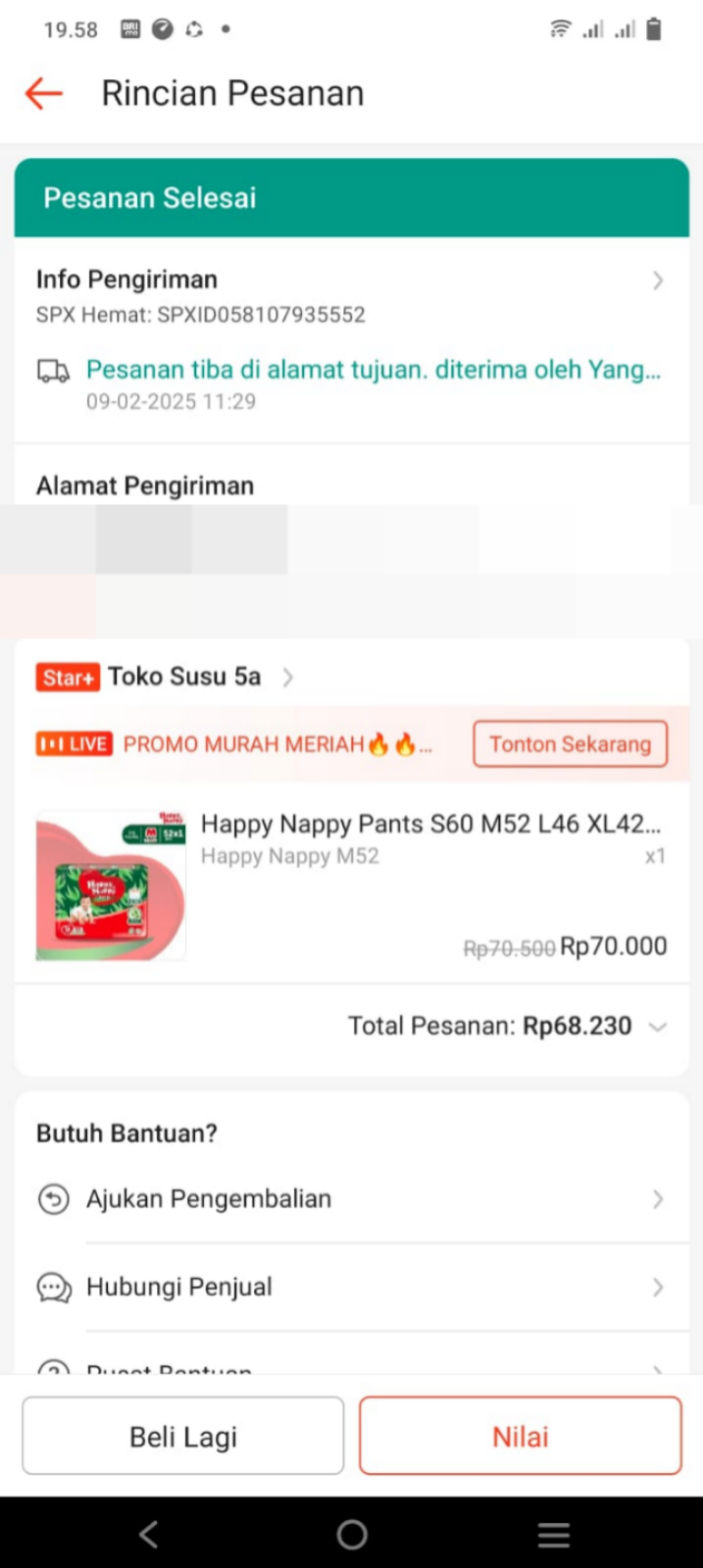Tap the Happy Nappy Pants product title
The height and width of the screenshot is (1568, 703).
tap(430, 824)
